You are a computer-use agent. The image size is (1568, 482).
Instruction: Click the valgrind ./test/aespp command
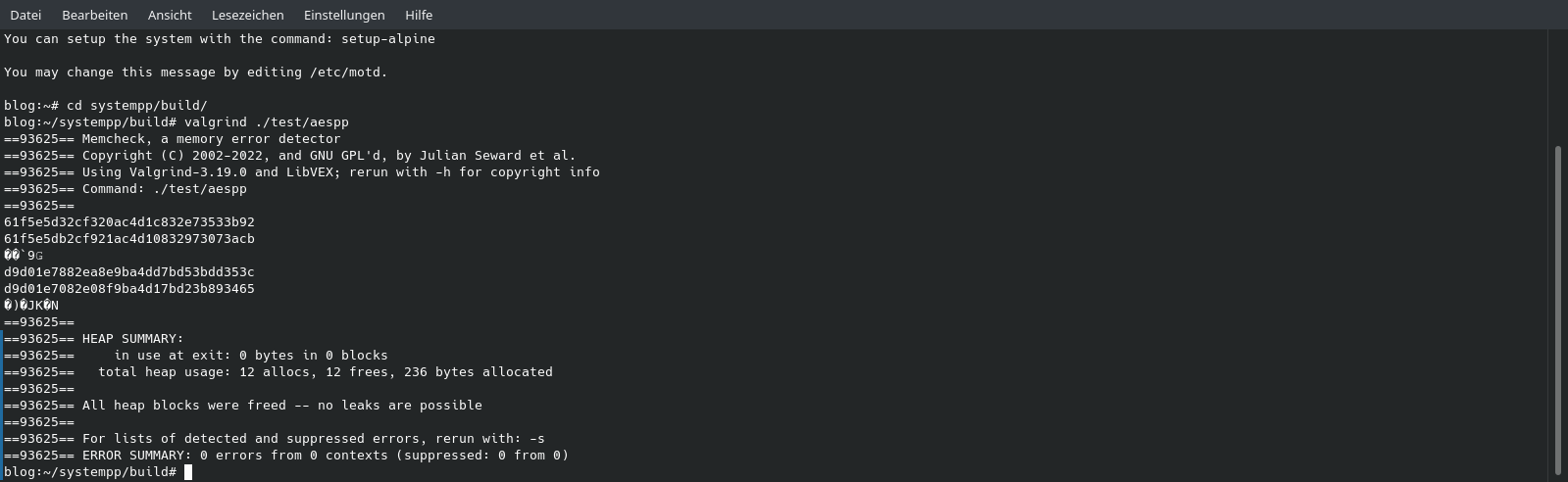click(266, 122)
